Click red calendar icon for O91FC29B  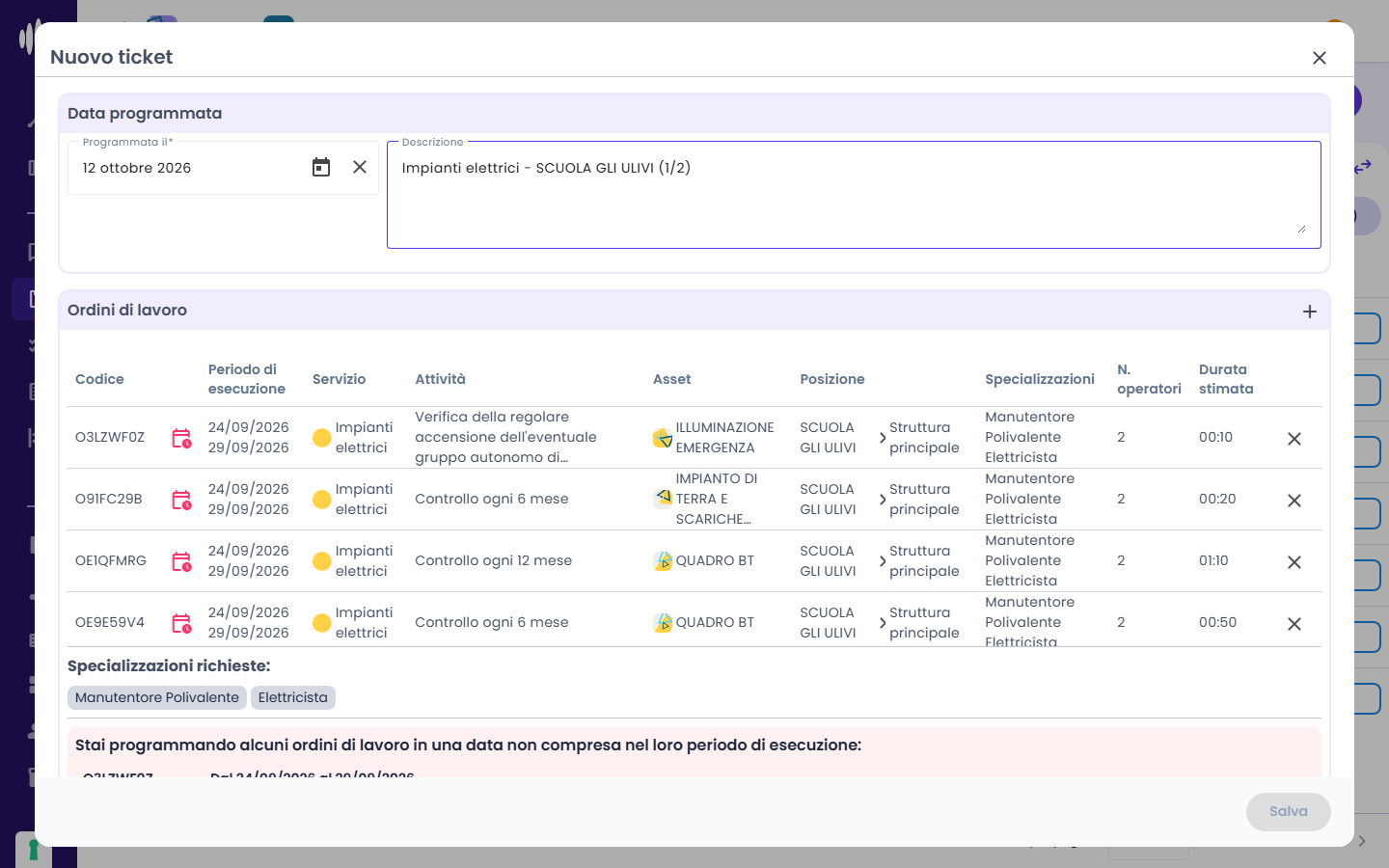pos(181,500)
